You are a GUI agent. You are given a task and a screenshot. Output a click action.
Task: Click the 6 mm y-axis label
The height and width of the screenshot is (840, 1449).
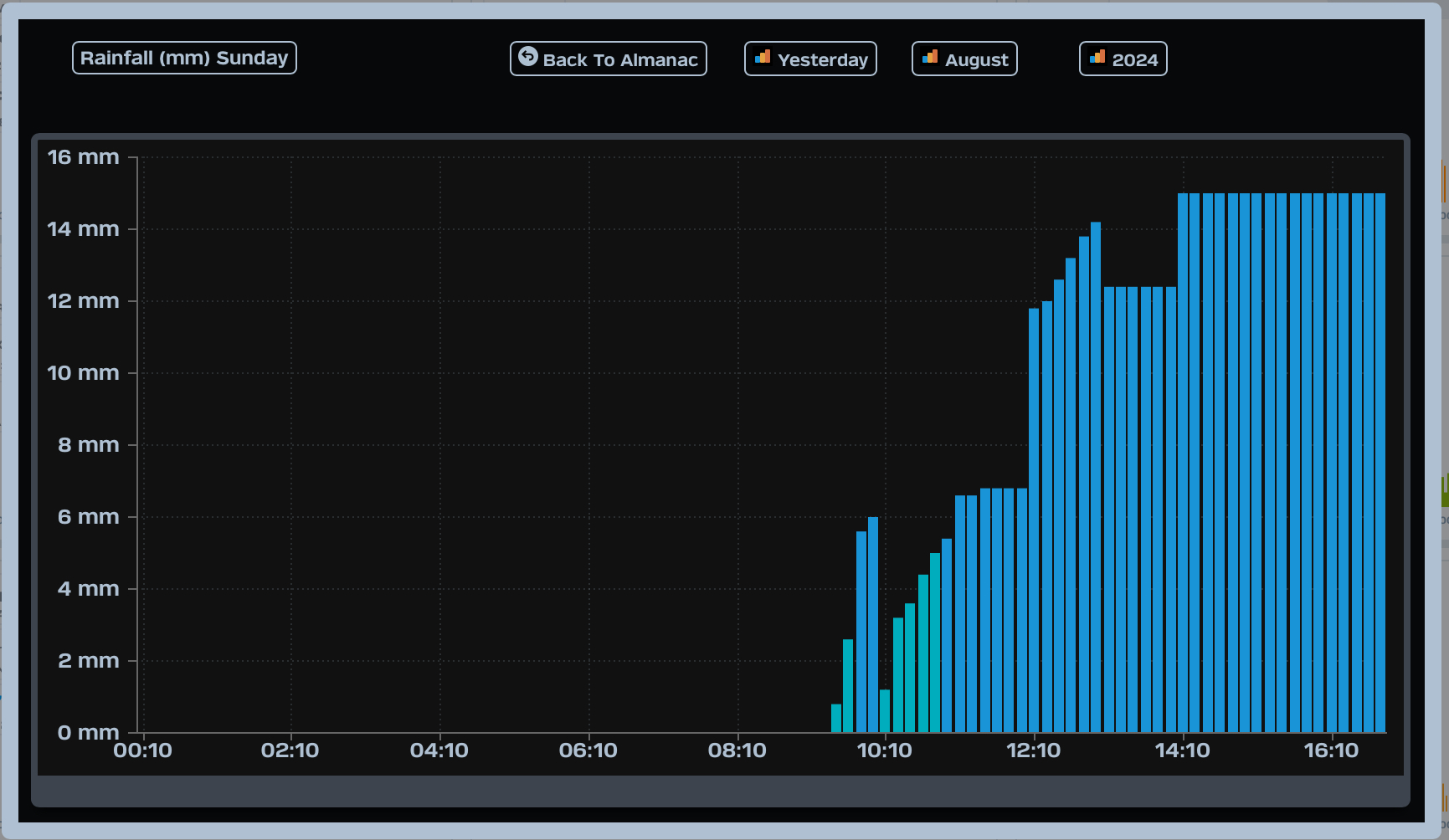click(x=88, y=517)
